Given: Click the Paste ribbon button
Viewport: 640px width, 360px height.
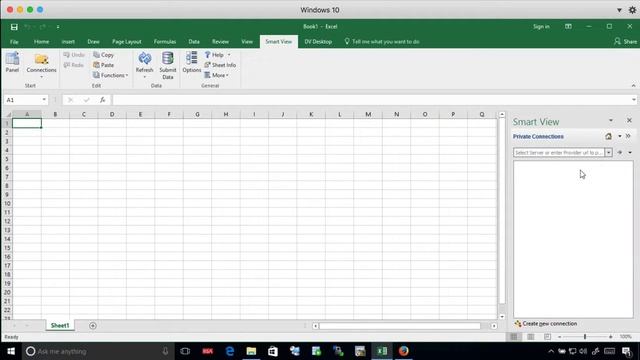Looking at the screenshot, I should (x=104, y=65).
